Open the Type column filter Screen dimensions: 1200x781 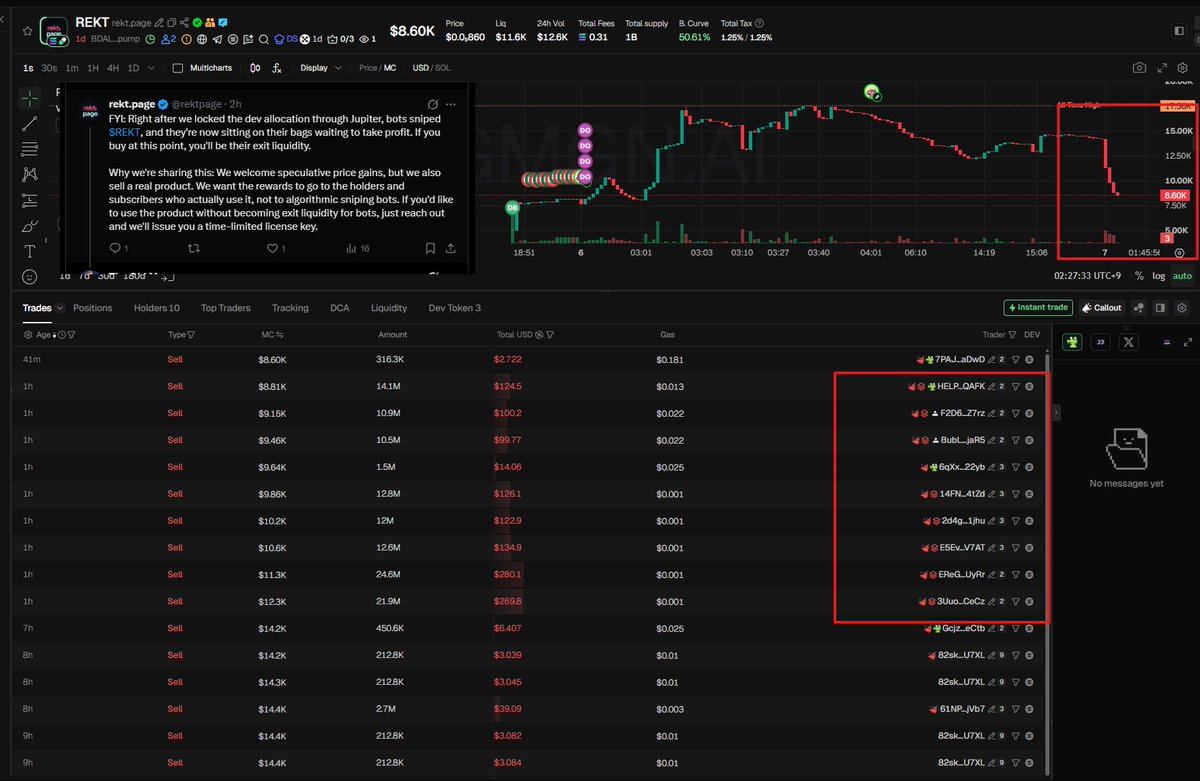click(x=191, y=335)
